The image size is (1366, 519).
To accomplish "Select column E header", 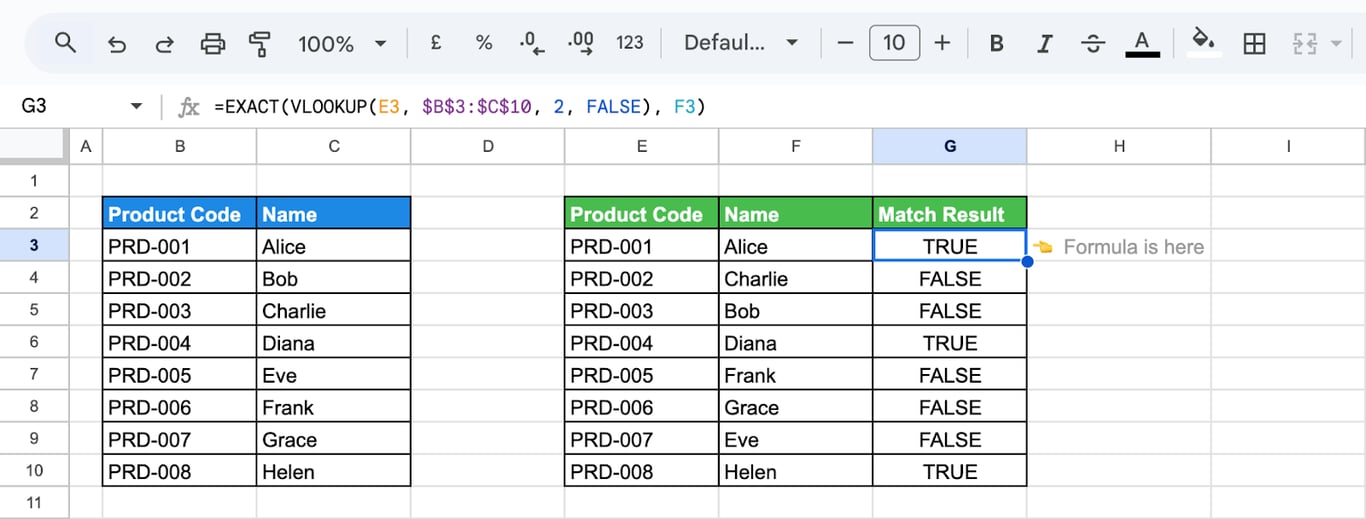I will 642,146.
